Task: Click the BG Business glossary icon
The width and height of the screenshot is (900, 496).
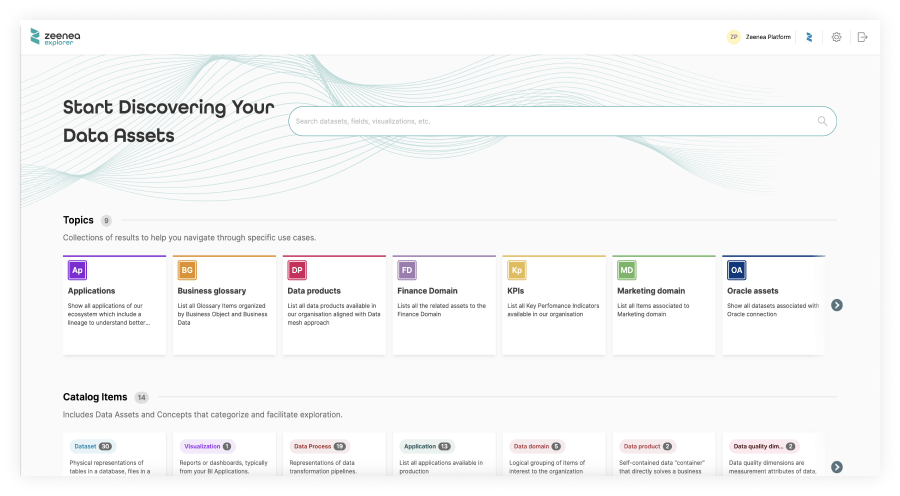Action: click(187, 270)
